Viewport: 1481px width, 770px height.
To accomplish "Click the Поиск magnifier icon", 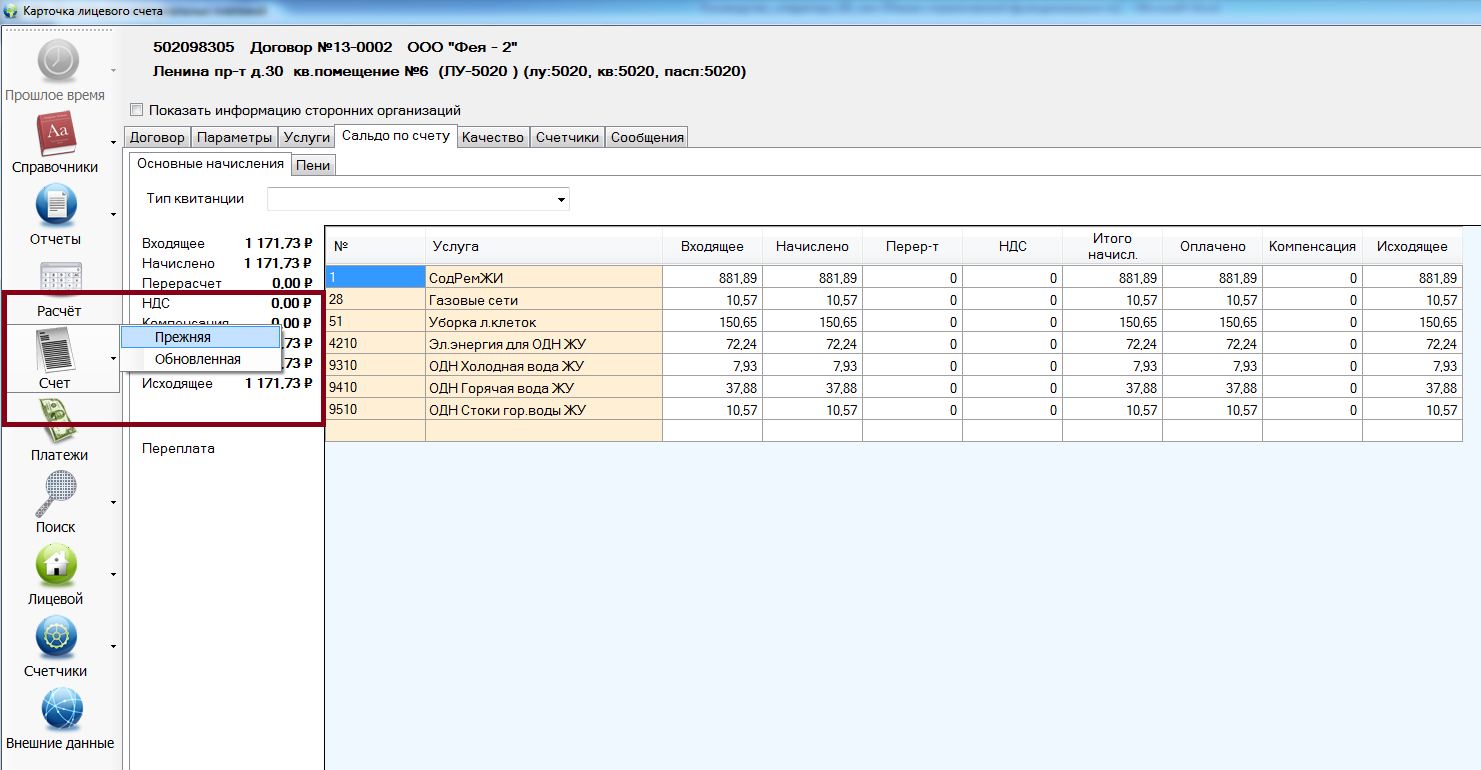I will pyautogui.click(x=56, y=494).
